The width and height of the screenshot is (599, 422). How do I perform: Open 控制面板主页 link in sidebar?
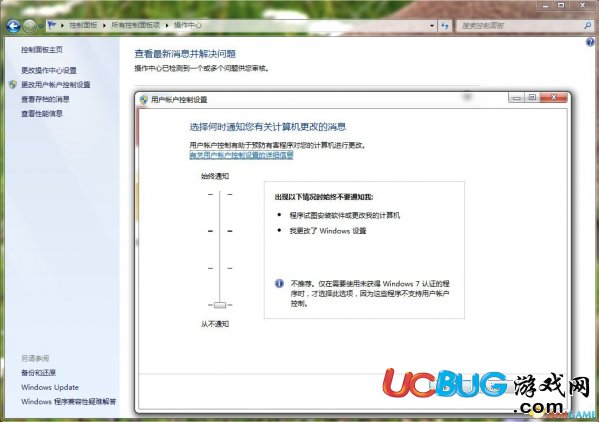[42, 50]
